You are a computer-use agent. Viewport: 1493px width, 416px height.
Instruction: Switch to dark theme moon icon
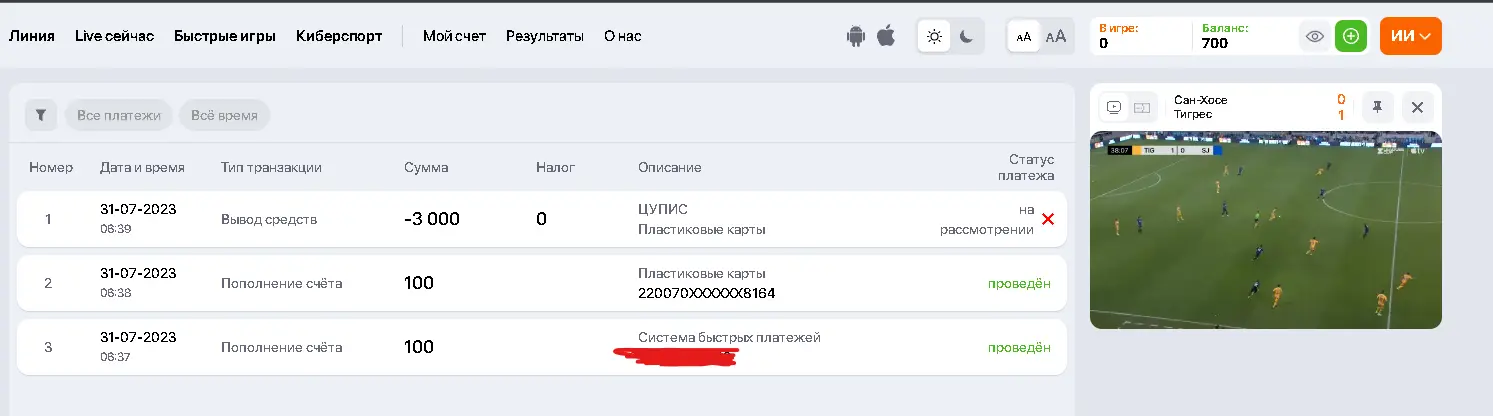coord(967,36)
